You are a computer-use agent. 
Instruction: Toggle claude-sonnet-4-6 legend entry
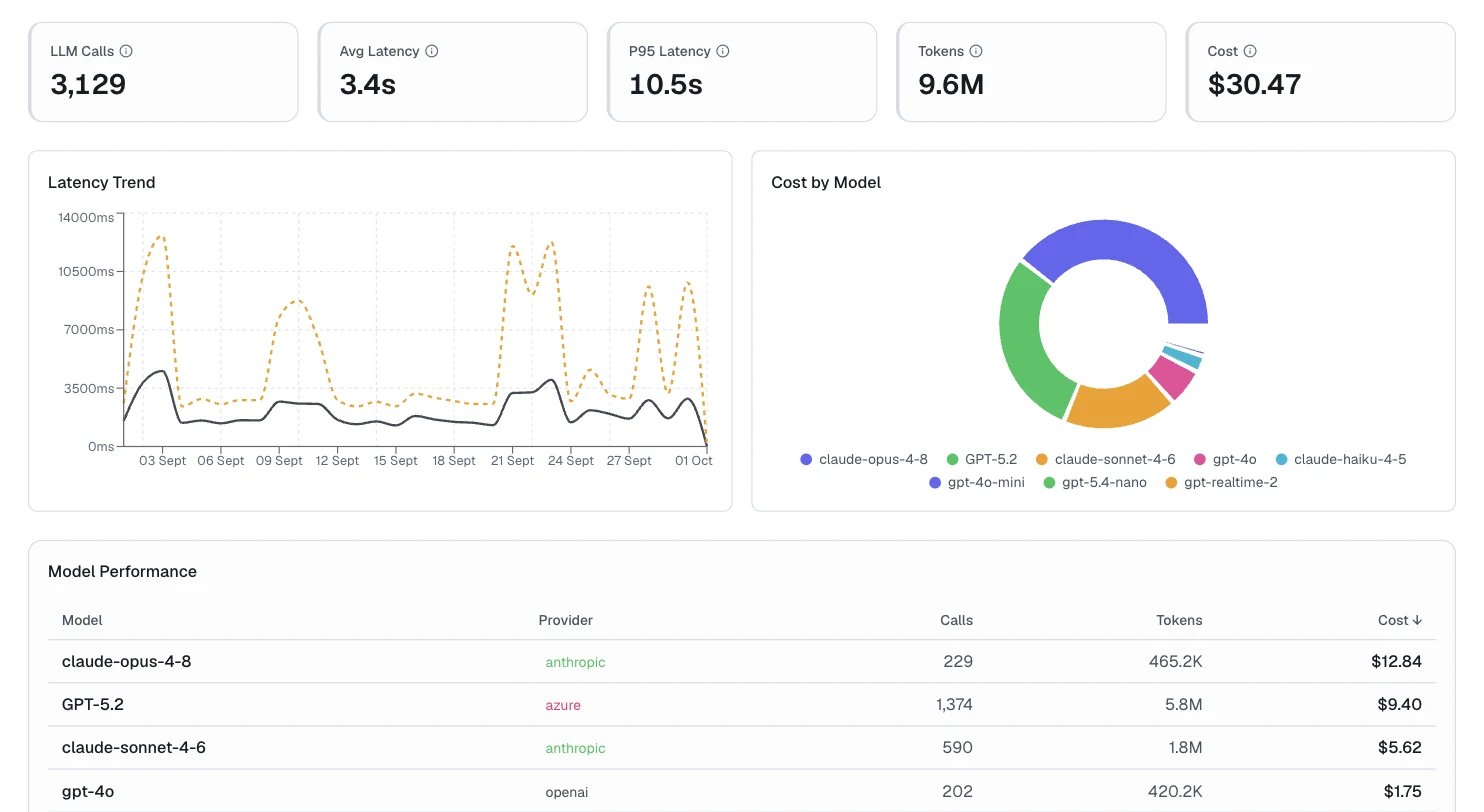click(1105, 459)
